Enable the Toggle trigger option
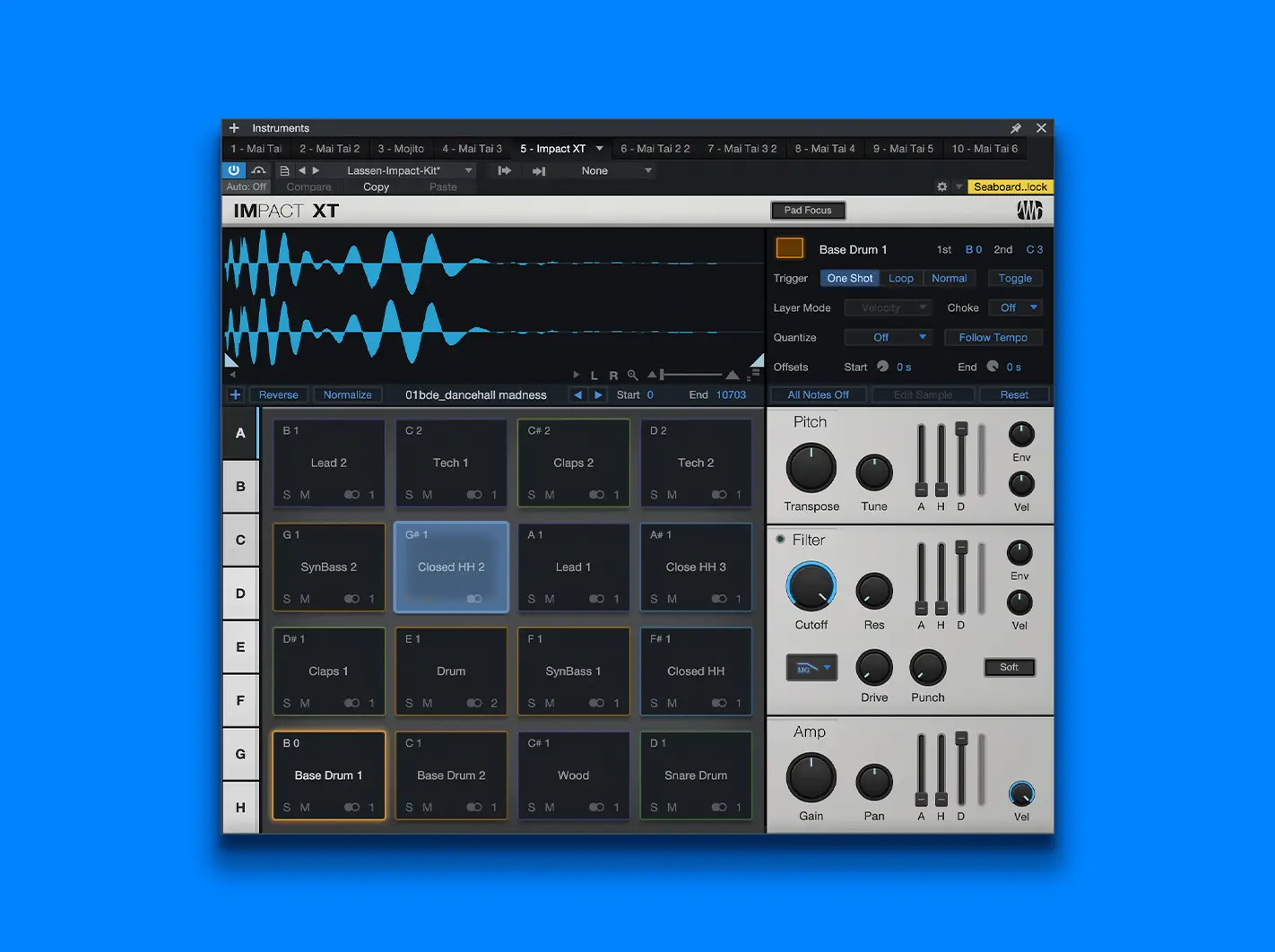Screen dimensions: 1275x952 [x=1015, y=278]
